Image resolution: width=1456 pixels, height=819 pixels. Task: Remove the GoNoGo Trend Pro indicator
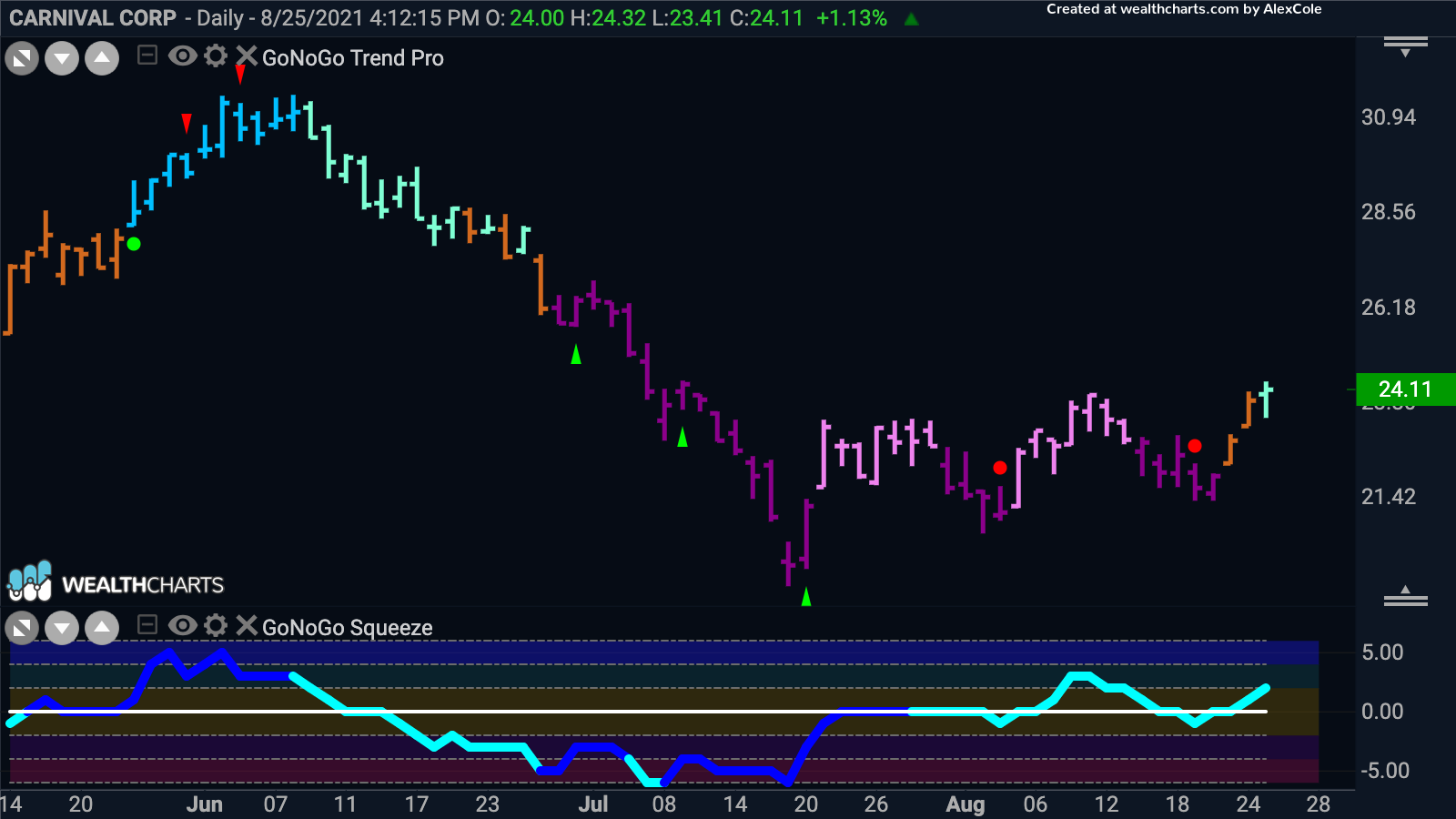click(246, 56)
